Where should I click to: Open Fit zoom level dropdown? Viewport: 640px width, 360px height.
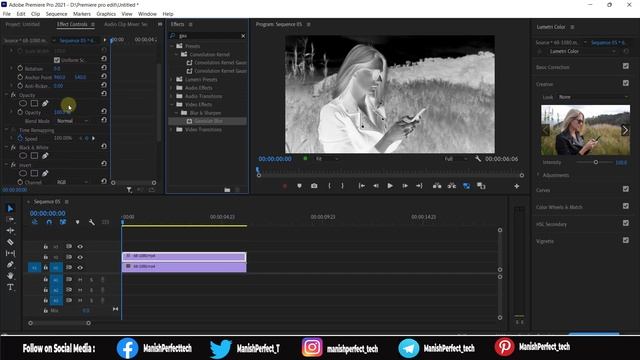pyautogui.click(x=327, y=159)
